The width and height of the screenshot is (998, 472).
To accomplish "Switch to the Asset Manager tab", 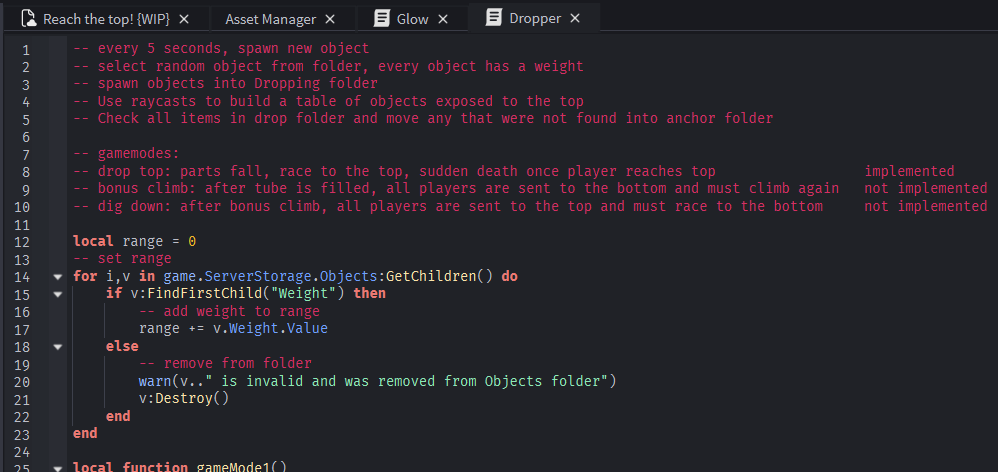I will pos(270,19).
